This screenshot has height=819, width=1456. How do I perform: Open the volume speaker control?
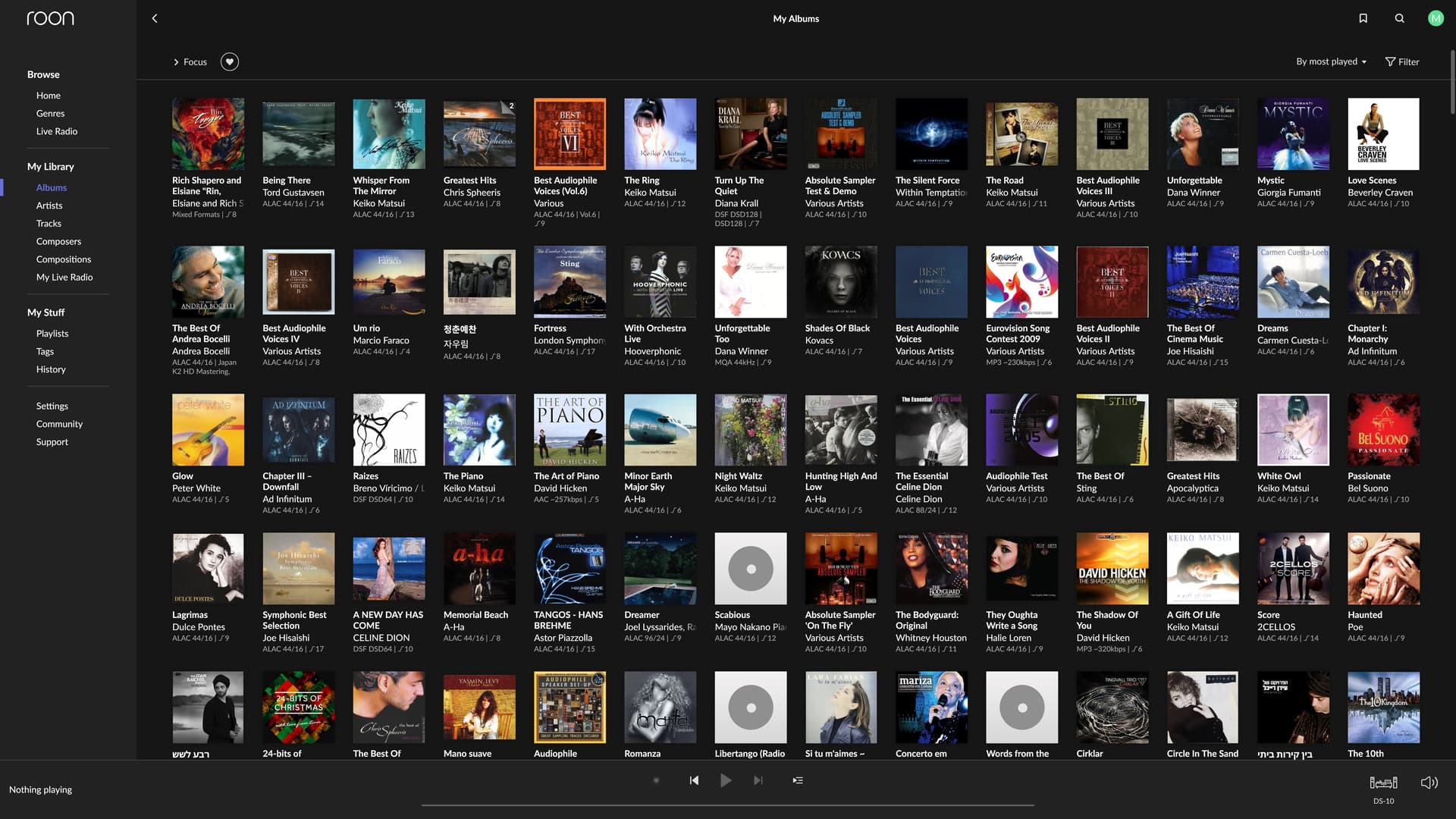tap(1429, 783)
